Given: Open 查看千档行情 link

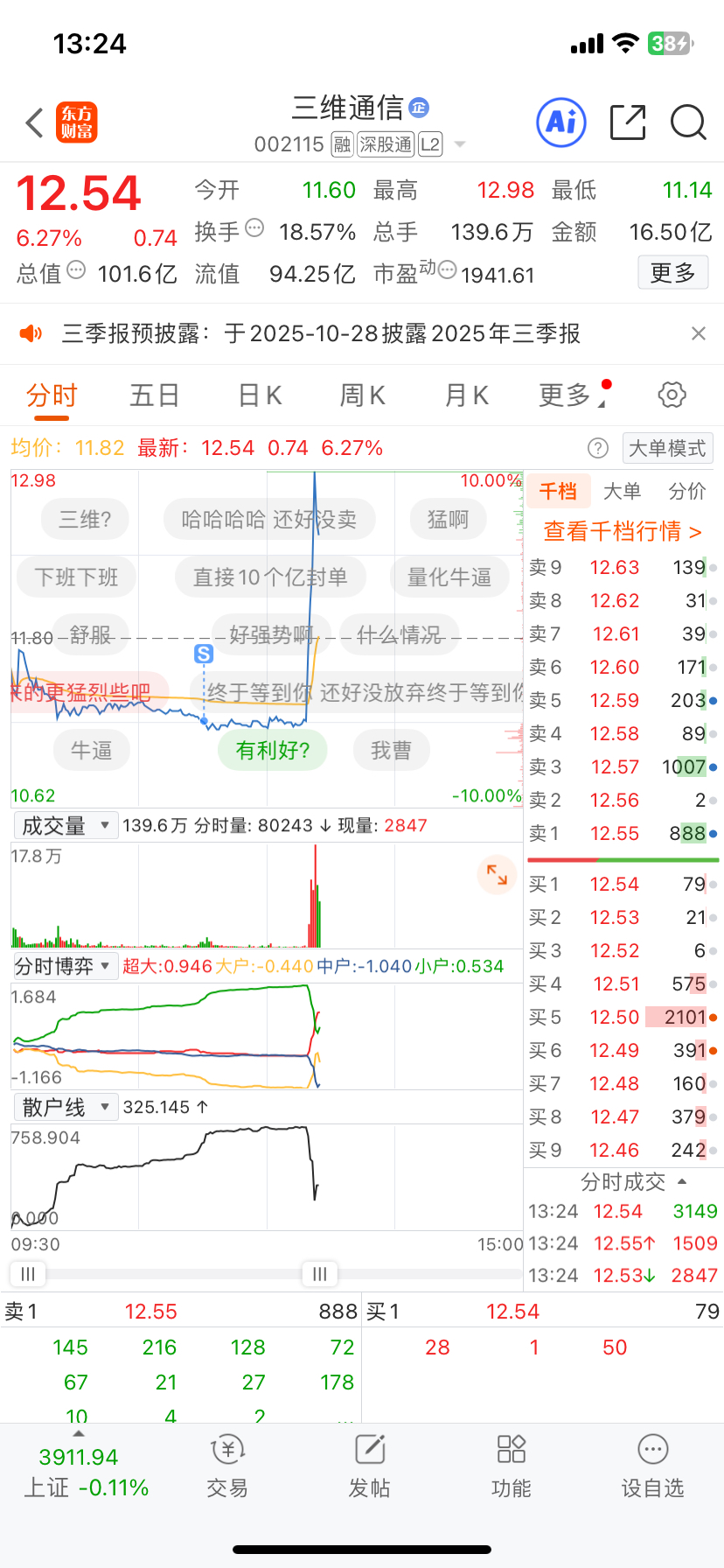Looking at the screenshot, I should [623, 531].
